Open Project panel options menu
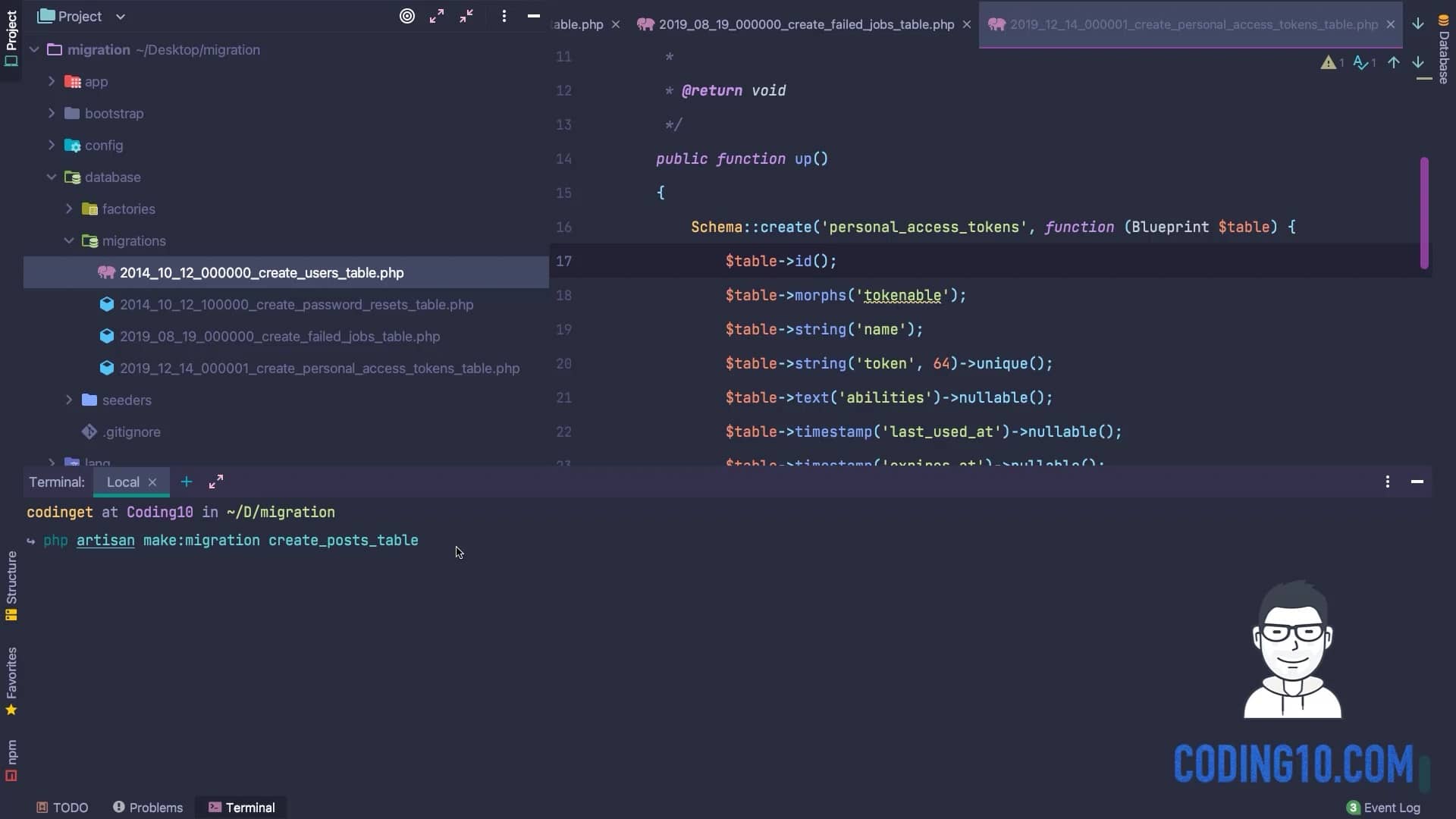Image resolution: width=1456 pixels, height=819 pixels. (x=504, y=16)
